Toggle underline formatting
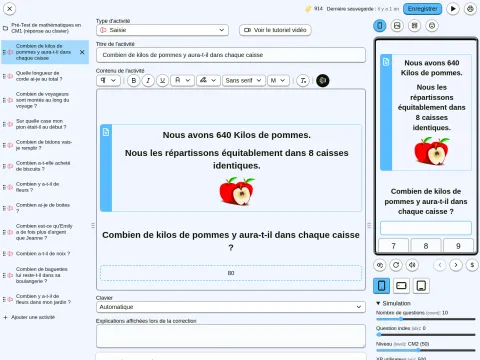This screenshot has height=360, width=480. [x=162, y=80]
